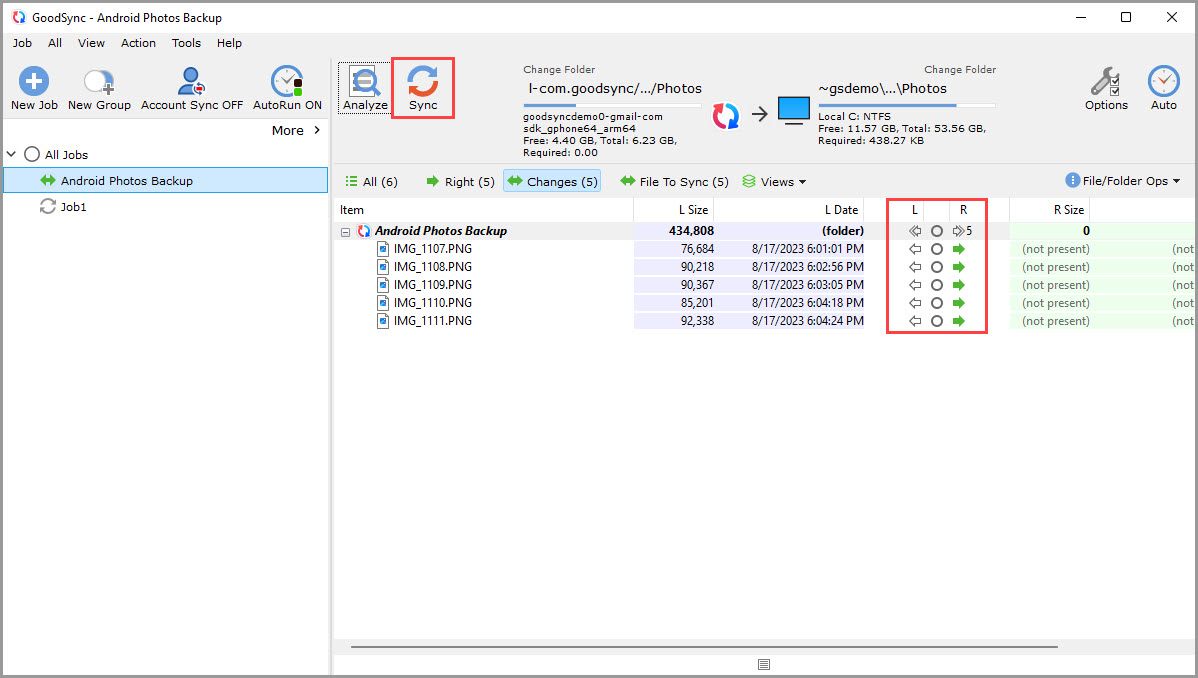Set left arrow direction for IMG_1107.PNG
This screenshot has height=678, width=1198.
[x=915, y=249]
